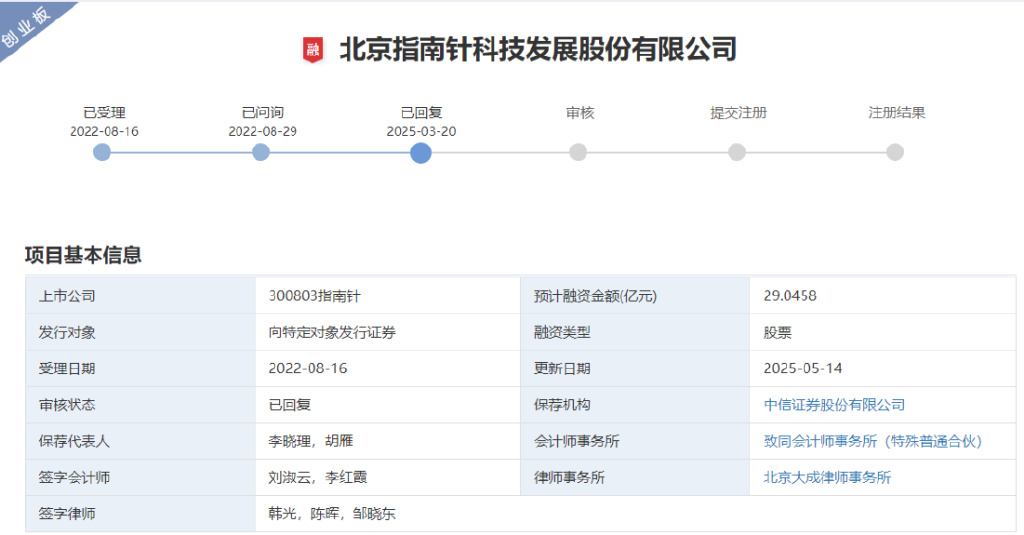Click the 发行对象 row label
The height and width of the screenshot is (535, 1024).
[x=67, y=332]
